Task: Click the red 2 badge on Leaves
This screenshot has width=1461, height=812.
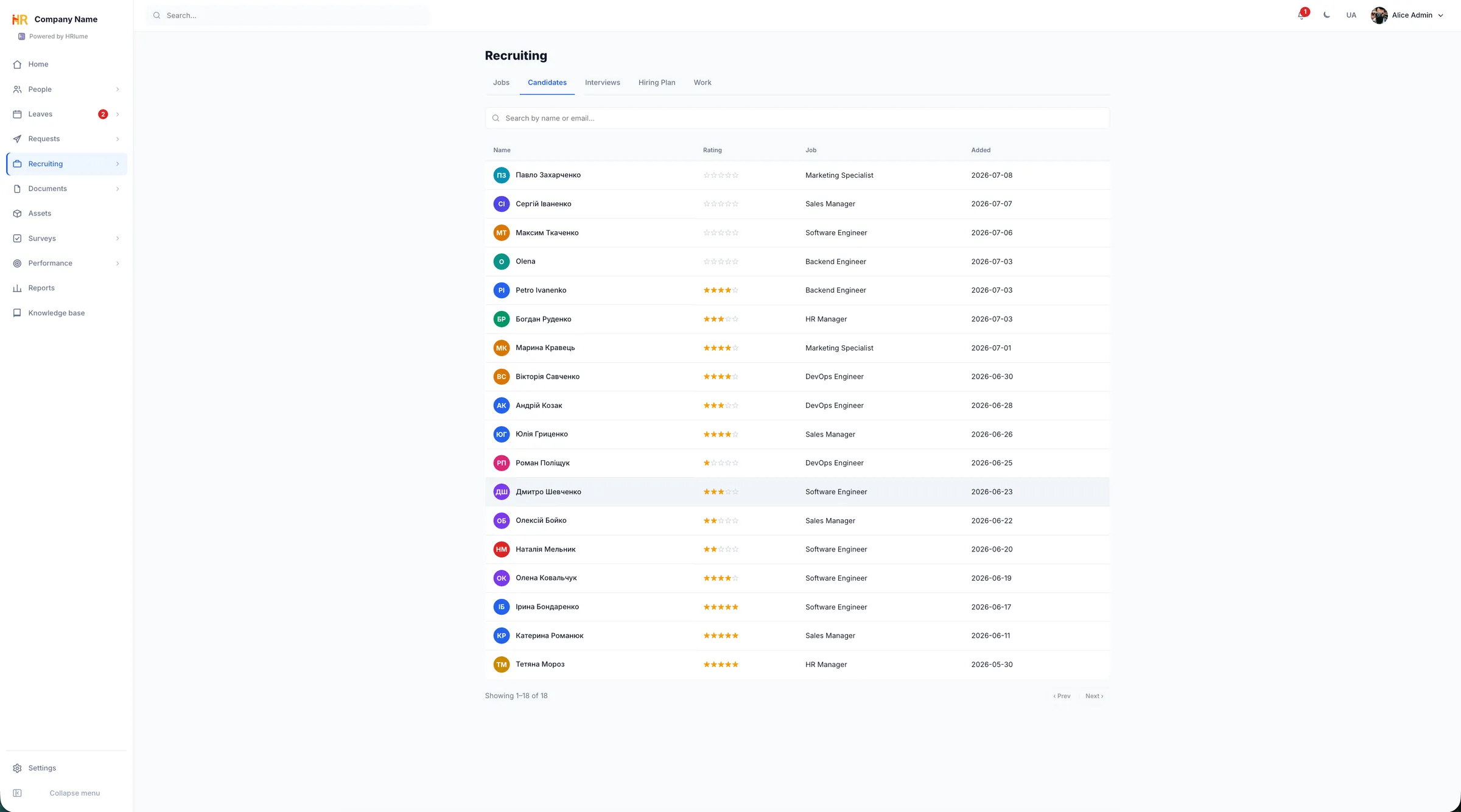Action: (x=103, y=114)
